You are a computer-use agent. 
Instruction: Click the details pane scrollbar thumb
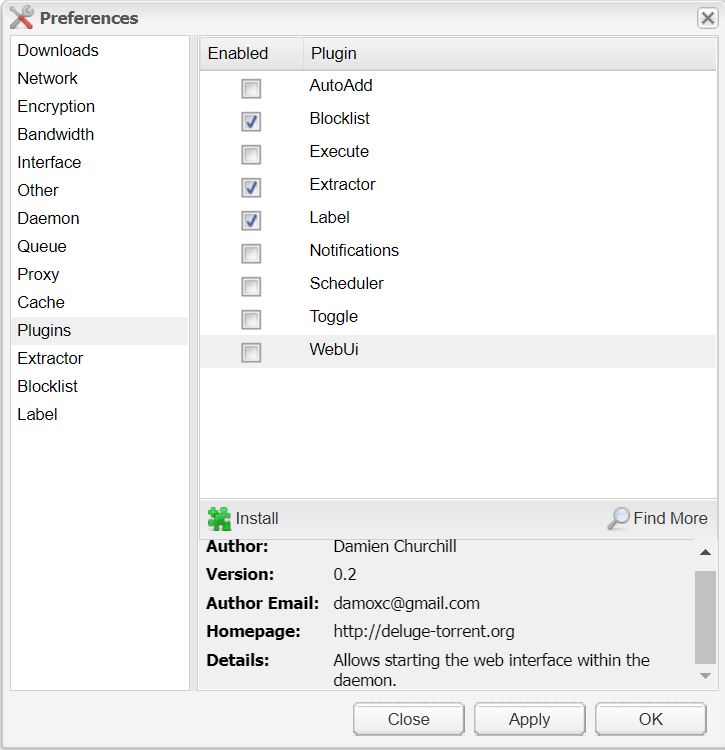click(x=705, y=617)
